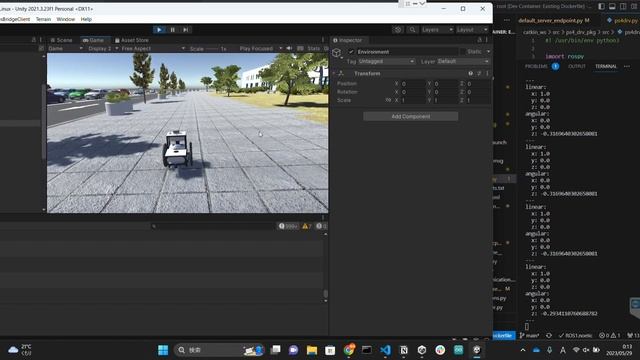Open Transform help question mark icon
Image resolution: width=640 pixels, height=360 pixels.
click(471, 73)
